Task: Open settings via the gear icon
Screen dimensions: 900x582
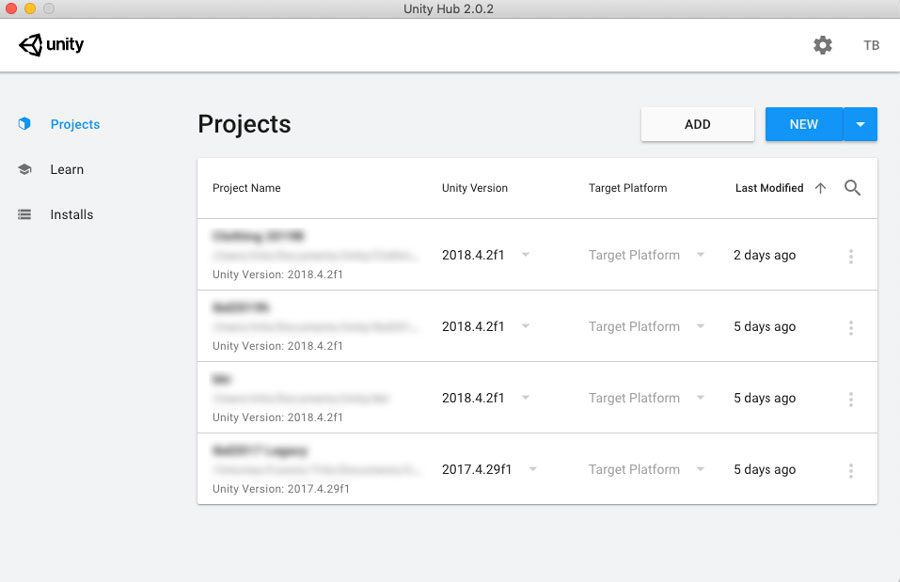Action: 823,45
